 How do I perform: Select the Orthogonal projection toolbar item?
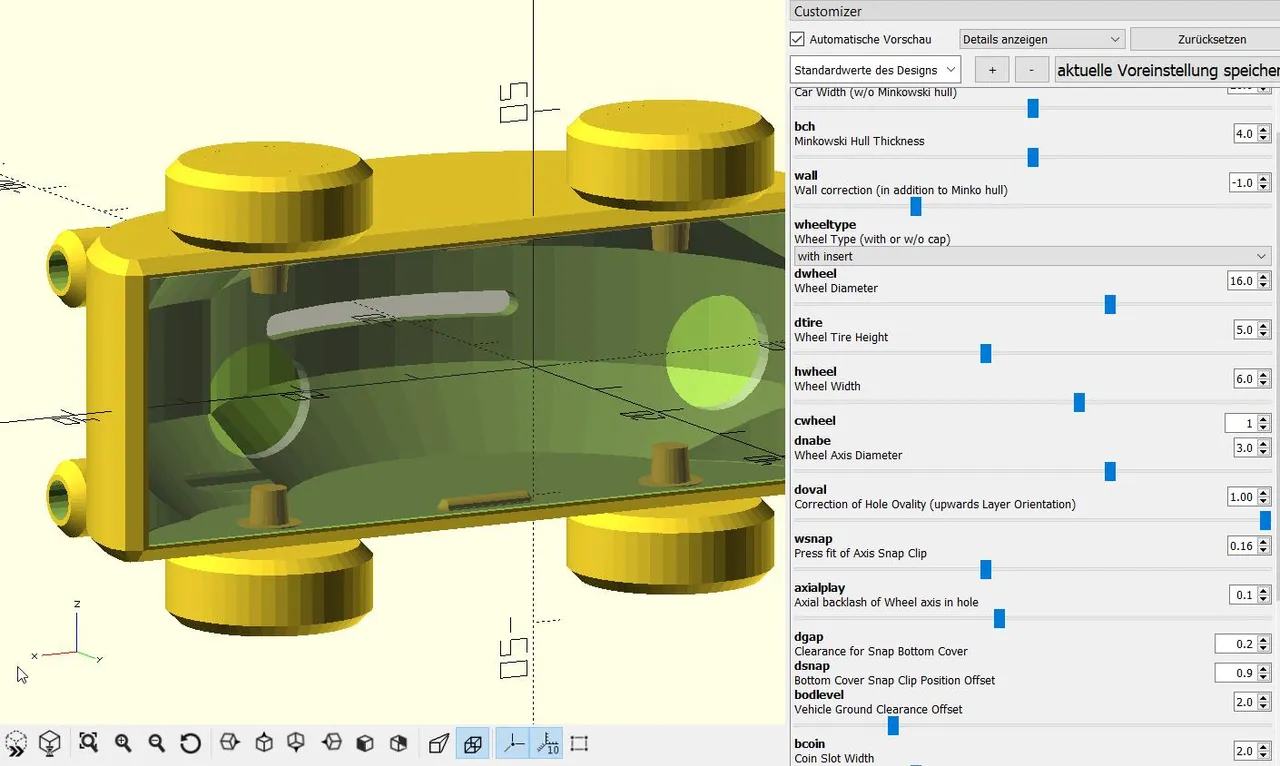coord(473,743)
